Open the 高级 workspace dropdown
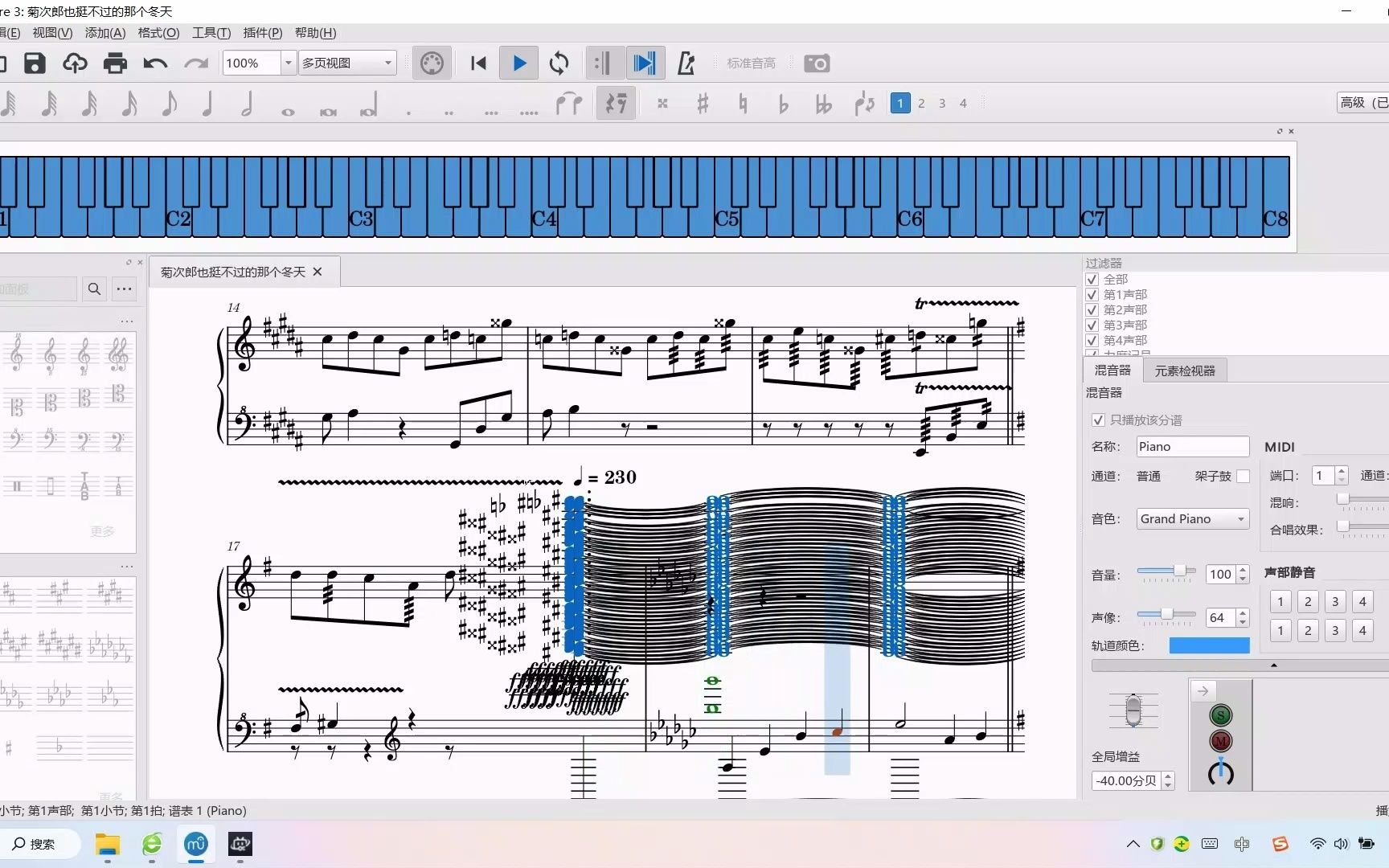Image resolution: width=1389 pixels, height=868 pixels. pyautogui.click(x=1362, y=102)
